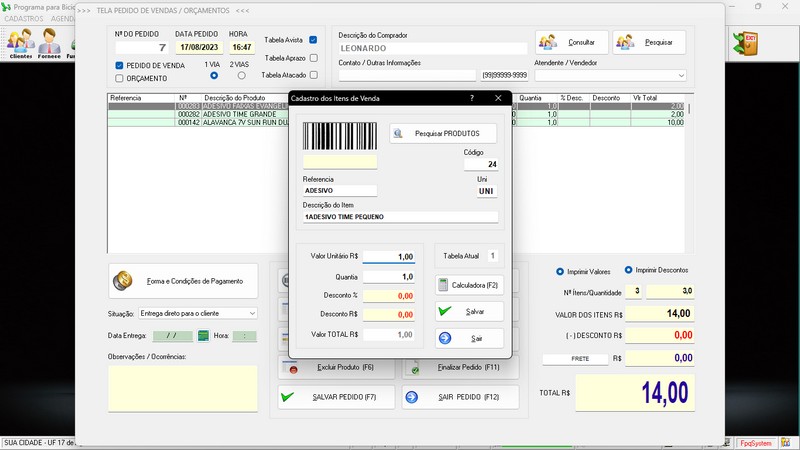Click the help question mark in dialog
This screenshot has height=450, width=800.
[472, 98]
